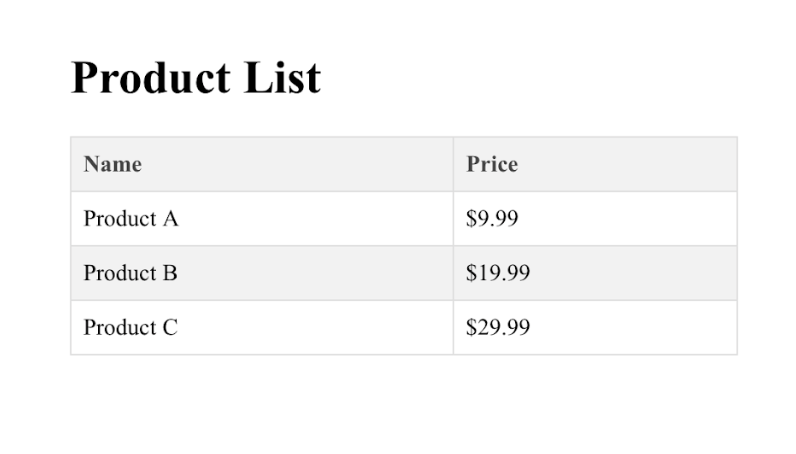Select the Price column header
The width and height of the screenshot is (796, 454).
click(x=492, y=164)
